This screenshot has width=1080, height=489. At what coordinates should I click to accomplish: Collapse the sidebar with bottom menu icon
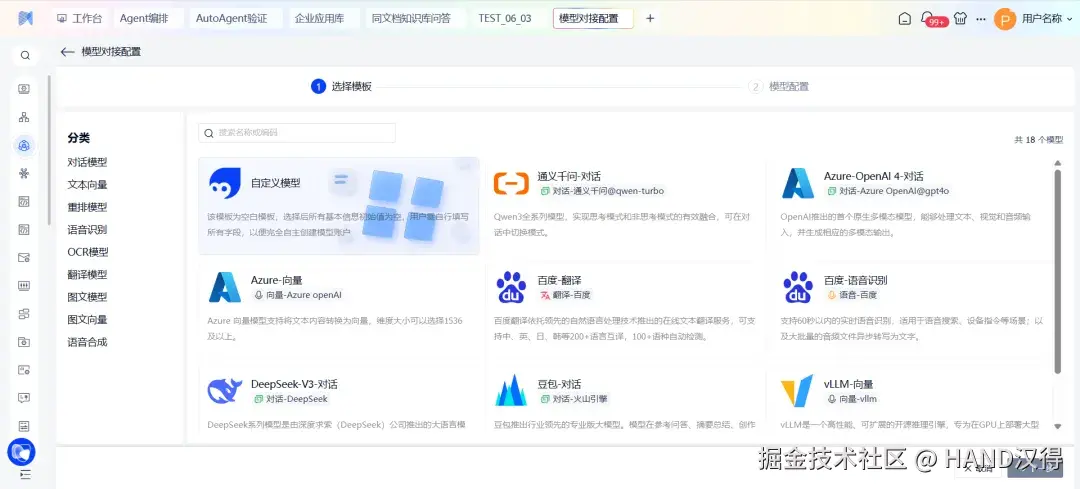pos(25,475)
